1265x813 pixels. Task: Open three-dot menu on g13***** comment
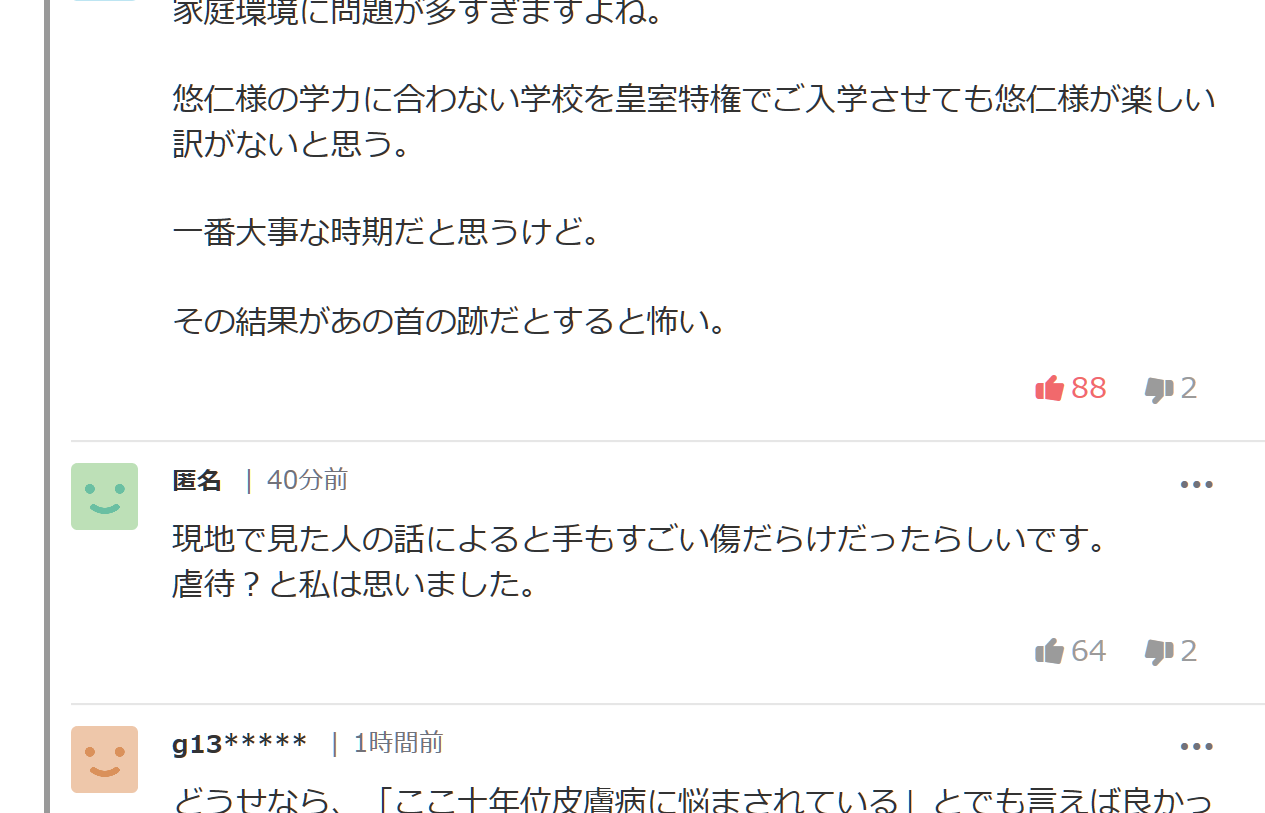[1196, 747]
